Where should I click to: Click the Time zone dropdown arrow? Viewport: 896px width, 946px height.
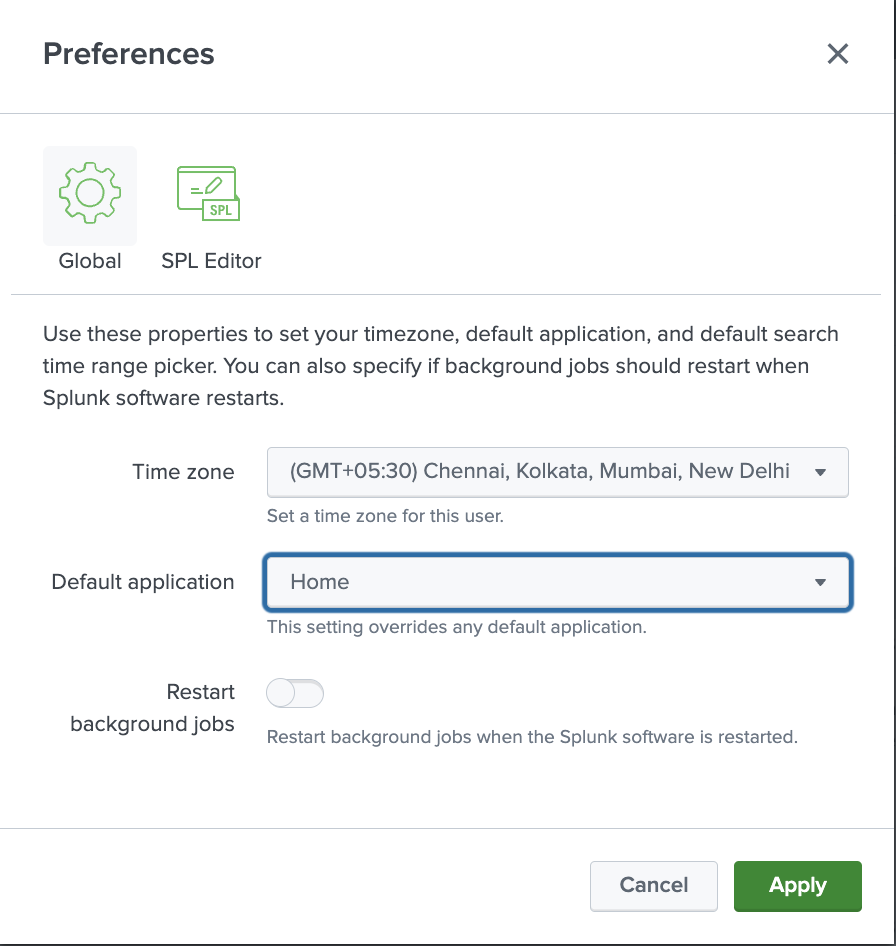823,471
